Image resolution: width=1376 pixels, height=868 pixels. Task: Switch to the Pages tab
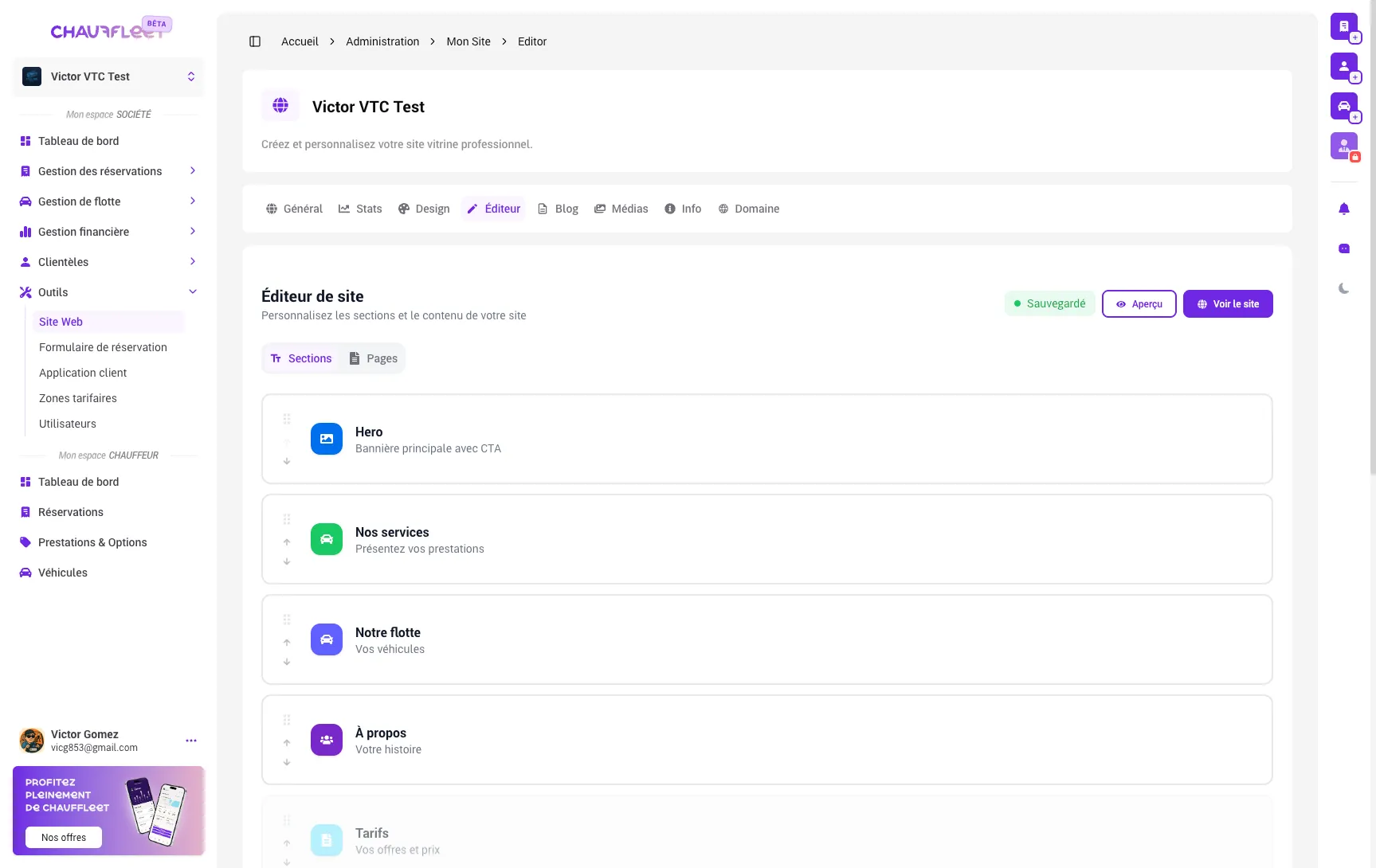pos(374,358)
